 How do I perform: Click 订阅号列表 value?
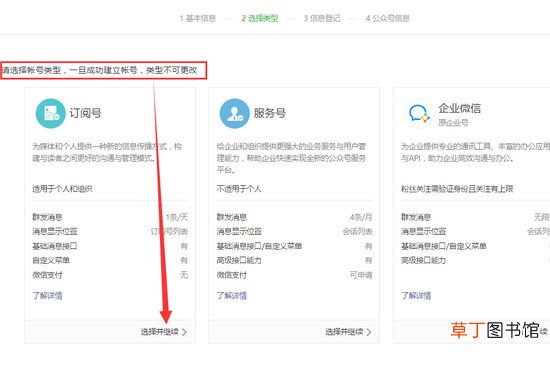click(169, 231)
